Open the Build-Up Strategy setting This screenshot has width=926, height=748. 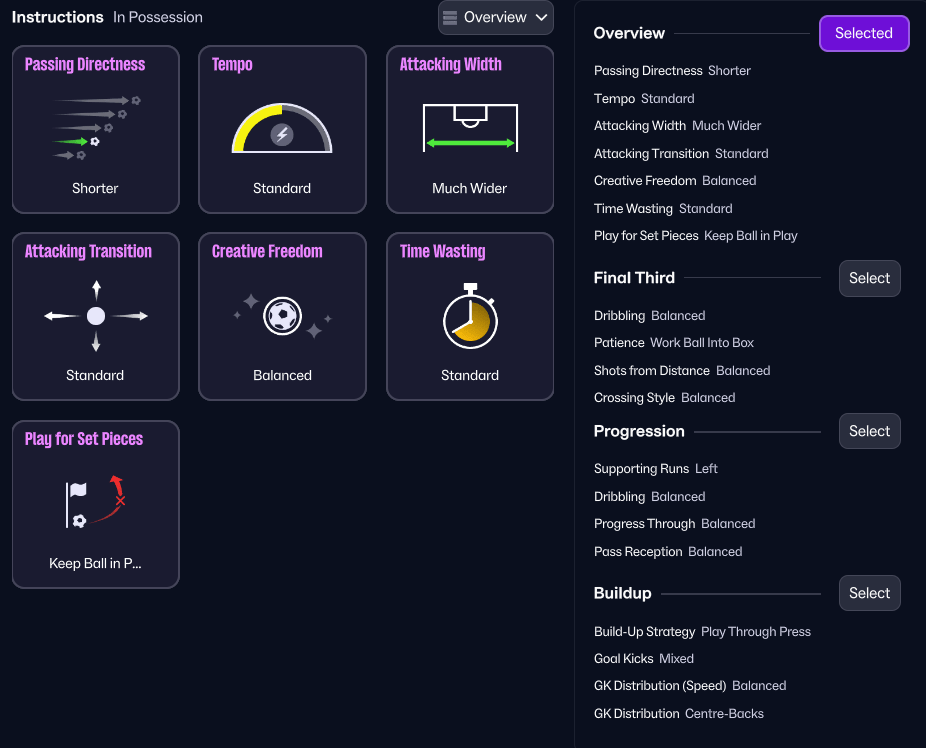[x=702, y=632]
